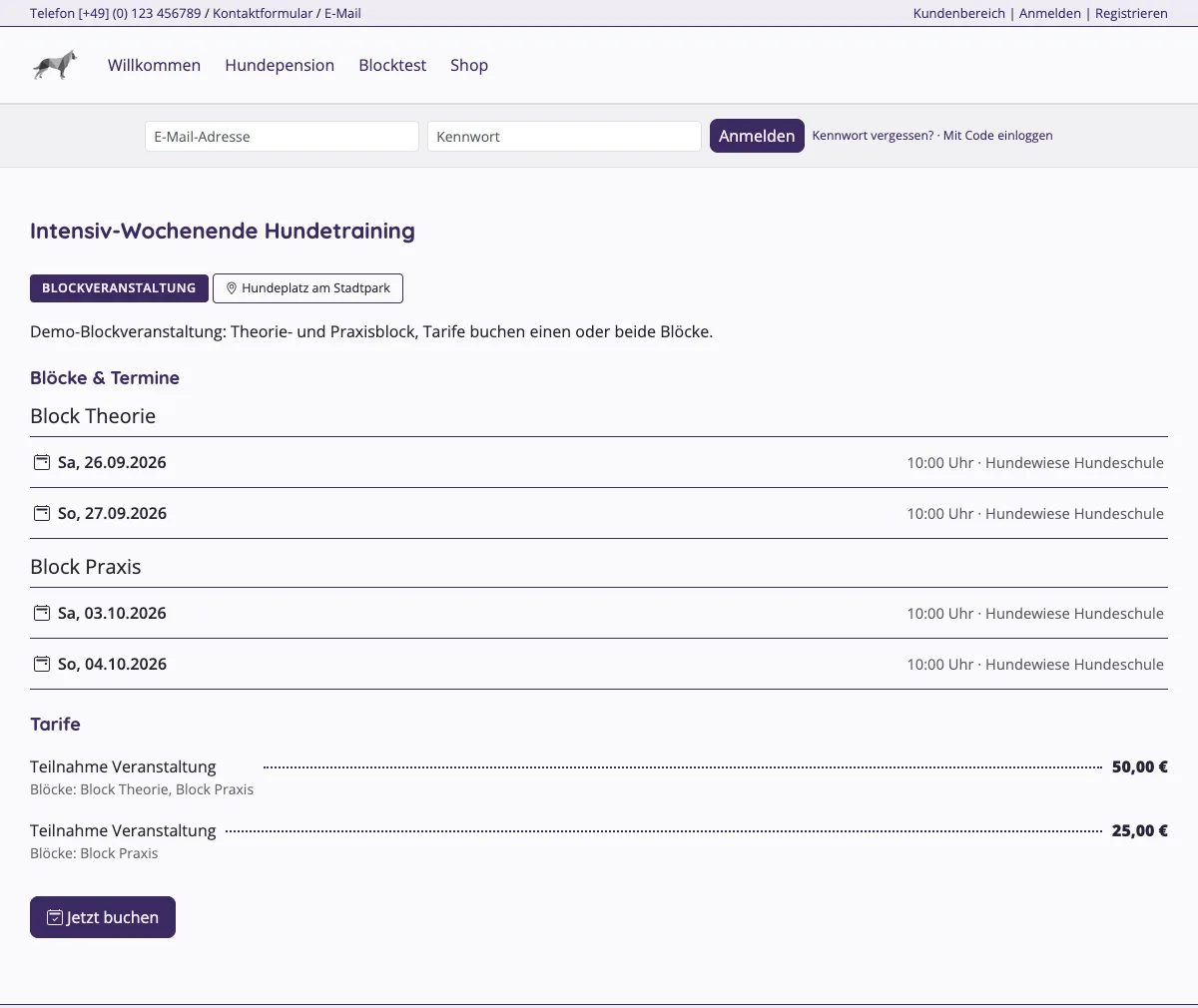Image resolution: width=1198 pixels, height=1008 pixels.
Task: Click the Blöcke & Termine heading
Action: click(105, 378)
